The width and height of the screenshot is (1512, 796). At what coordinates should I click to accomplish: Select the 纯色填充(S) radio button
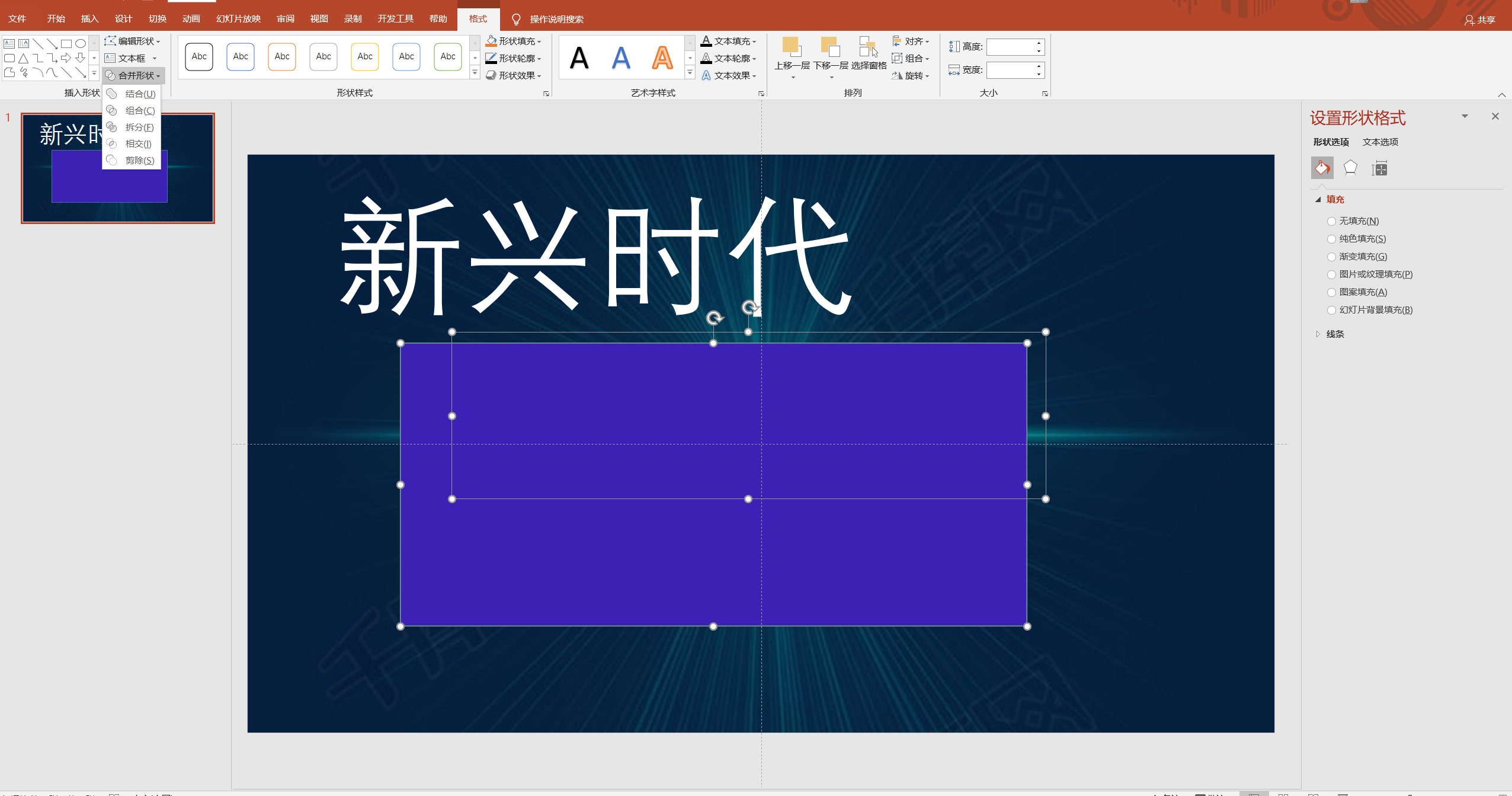tap(1331, 239)
